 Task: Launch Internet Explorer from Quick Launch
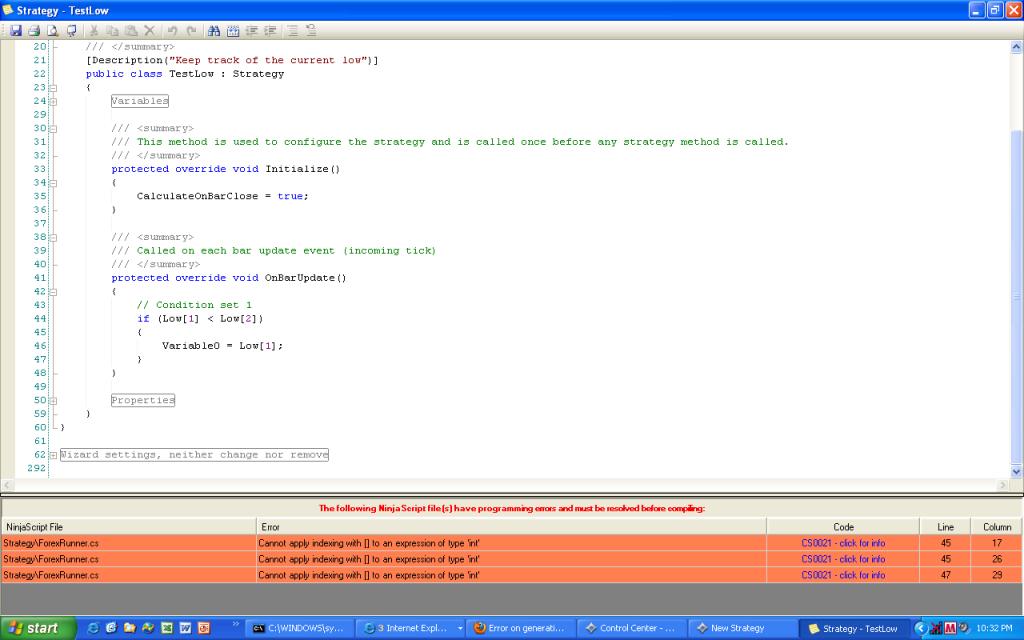point(93,628)
